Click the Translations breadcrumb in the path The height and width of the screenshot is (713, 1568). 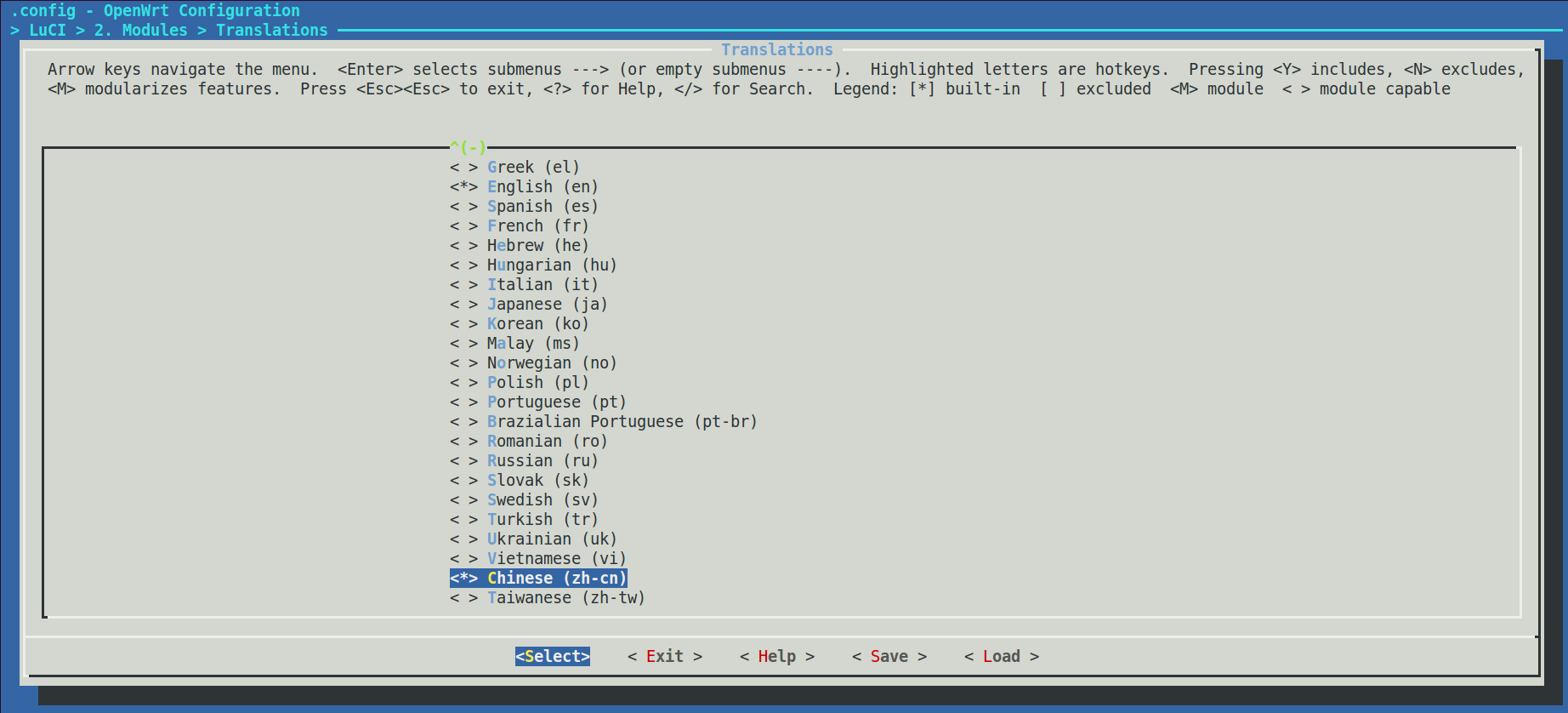point(272,31)
